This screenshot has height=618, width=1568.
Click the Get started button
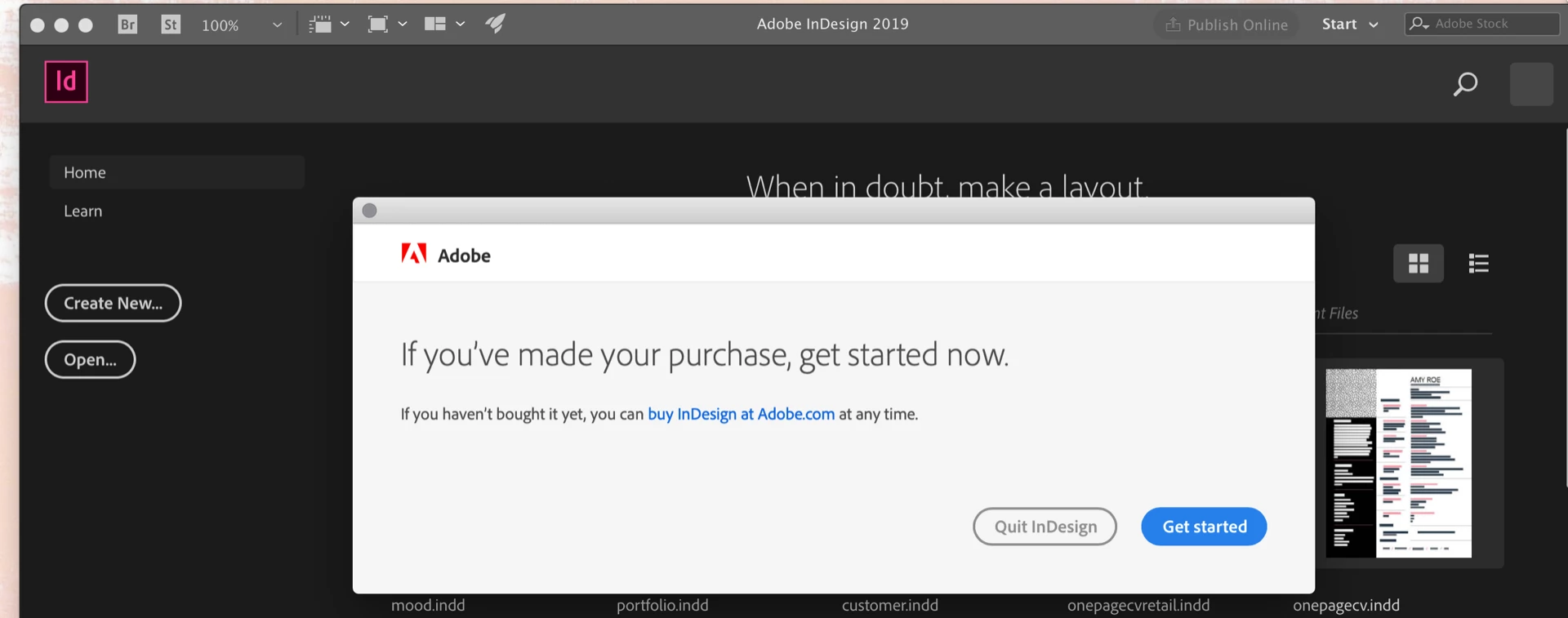[x=1204, y=527]
